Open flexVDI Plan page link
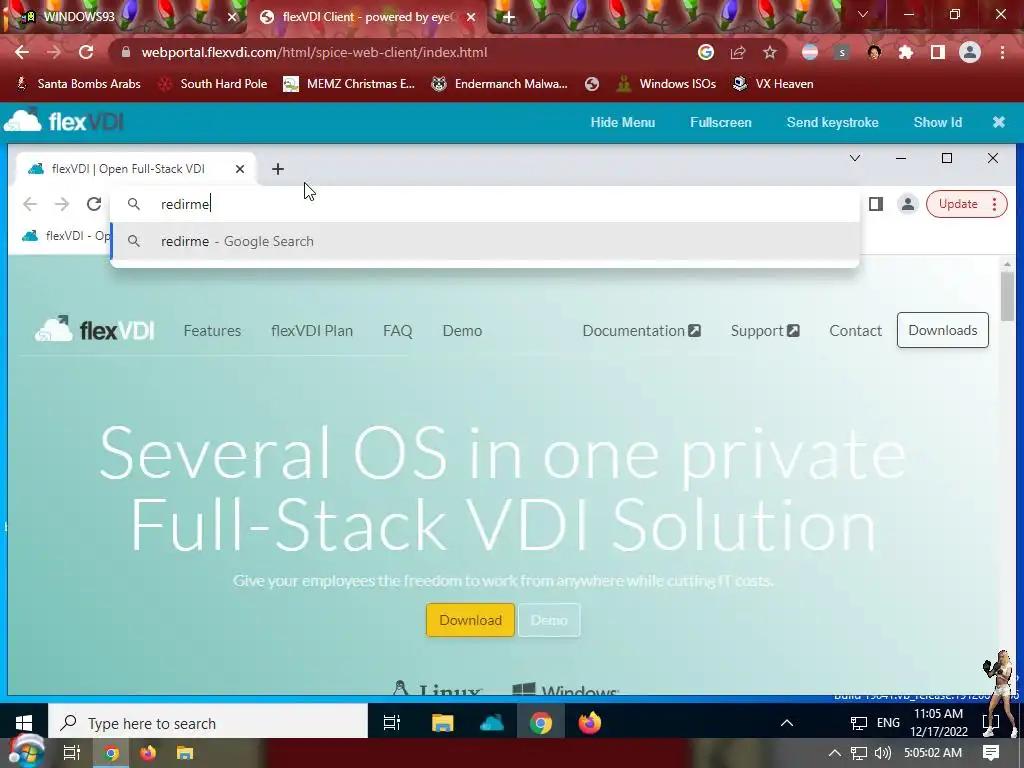 pyautogui.click(x=312, y=330)
